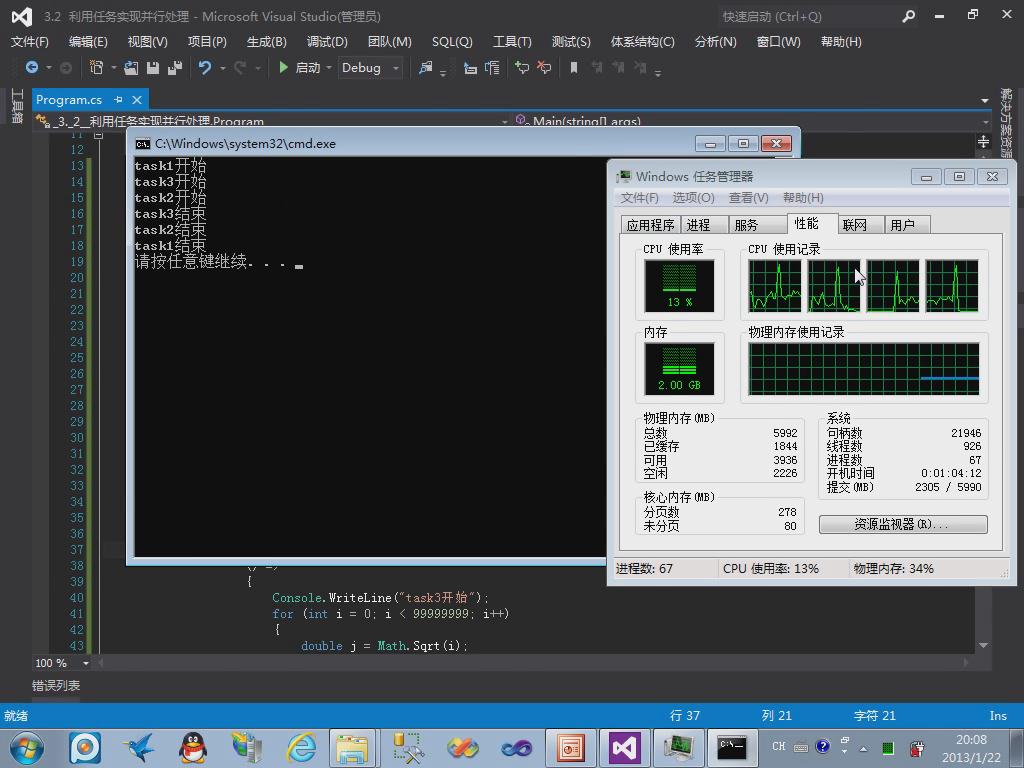This screenshot has width=1024, height=768.
Task: Expand the Undo history dropdown arrow
Action: pyautogui.click(x=223, y=68)
